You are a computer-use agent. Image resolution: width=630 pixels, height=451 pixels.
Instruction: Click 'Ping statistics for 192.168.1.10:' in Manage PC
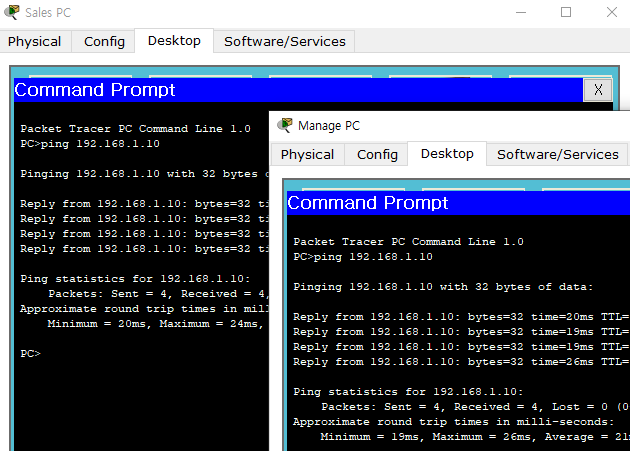click(408, 392)
